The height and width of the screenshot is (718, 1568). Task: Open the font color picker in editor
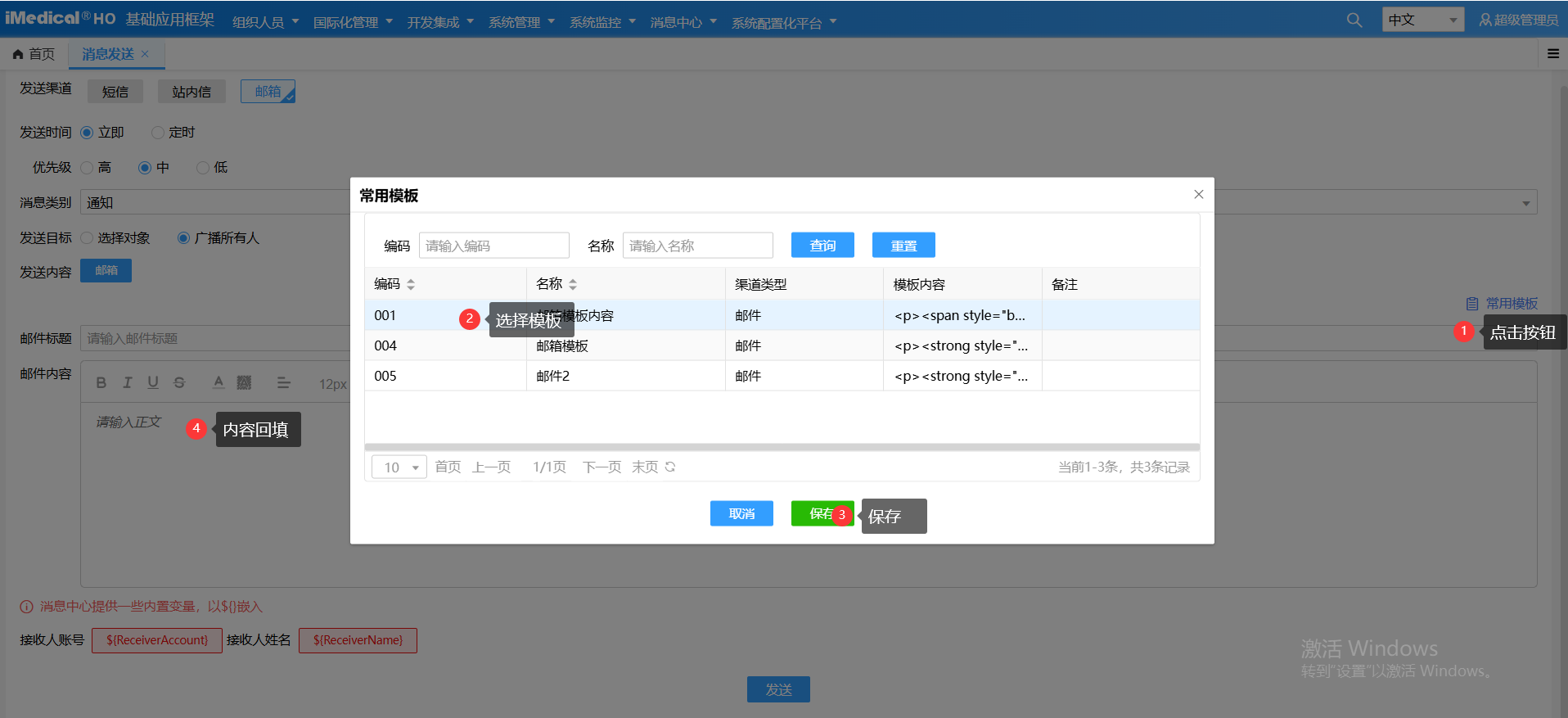tap(219, 382)
